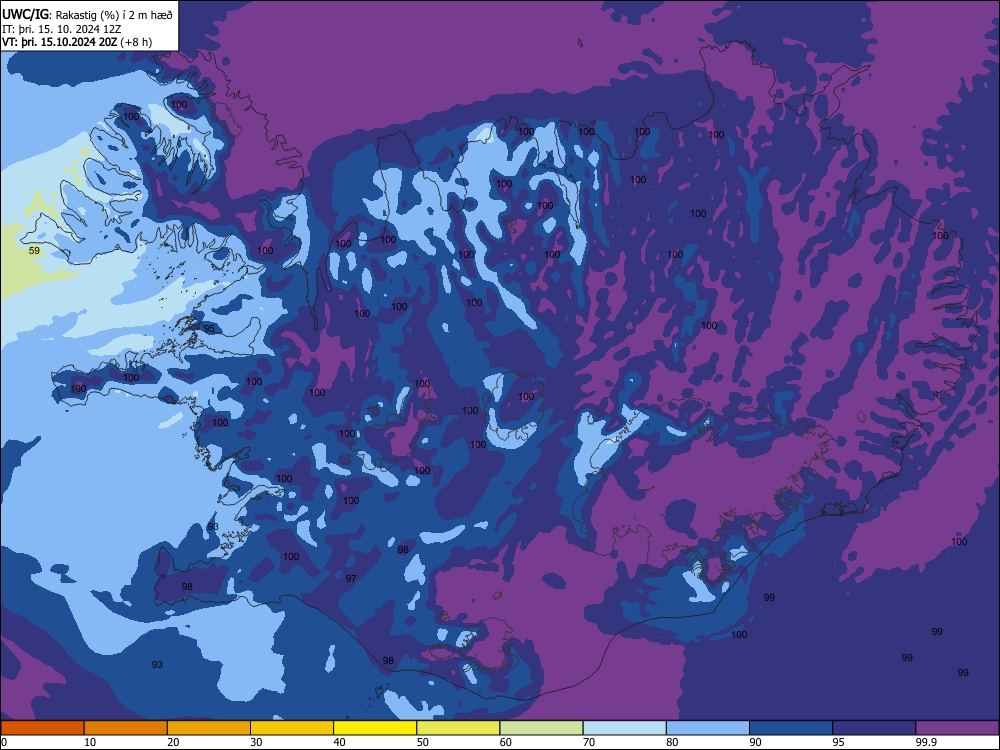Select the legend tick label '30'

[x=256, y=742]
